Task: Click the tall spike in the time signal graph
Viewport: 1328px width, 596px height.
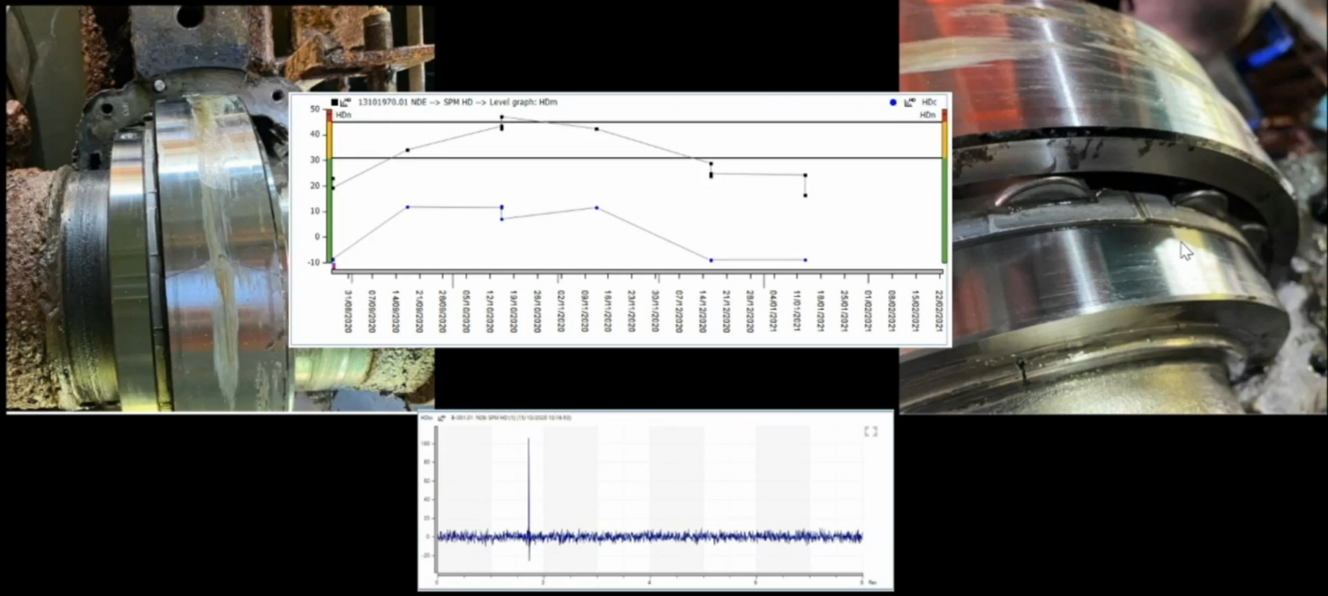Action: pos(528,480)
